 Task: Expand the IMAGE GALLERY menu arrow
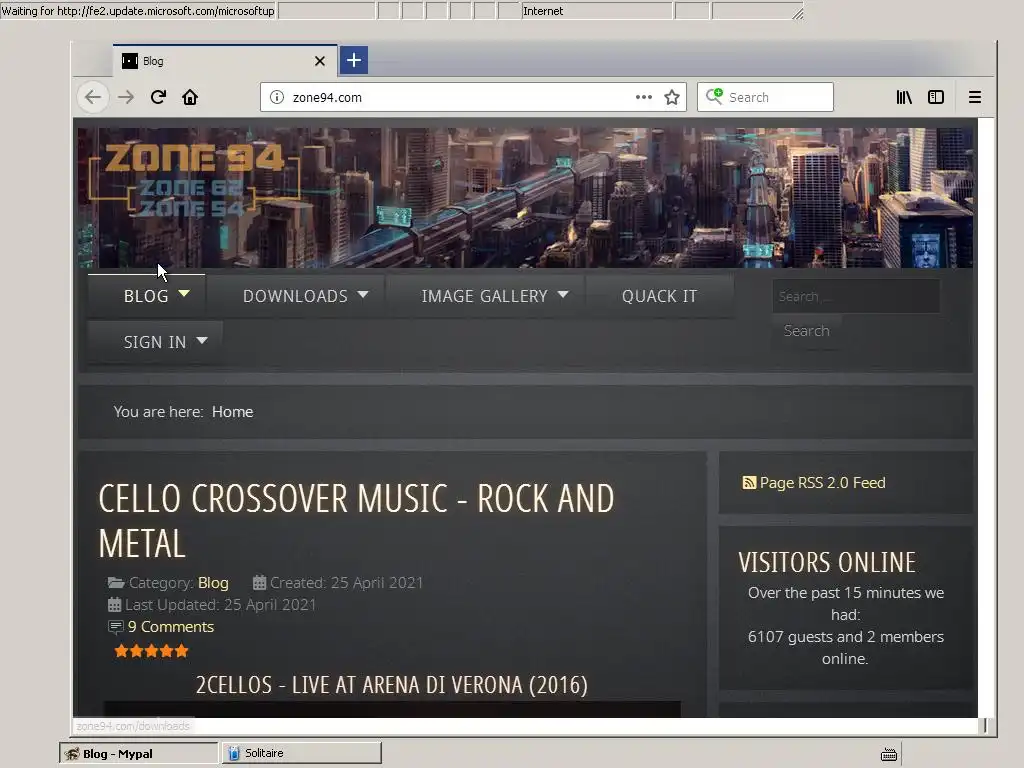(x=563, y=295)
